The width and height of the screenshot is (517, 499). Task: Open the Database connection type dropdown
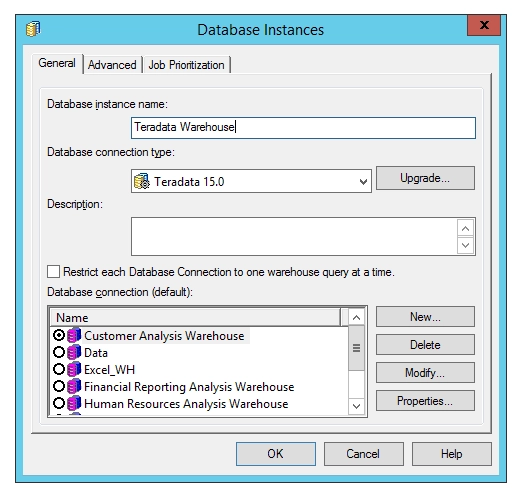[363, 182]
